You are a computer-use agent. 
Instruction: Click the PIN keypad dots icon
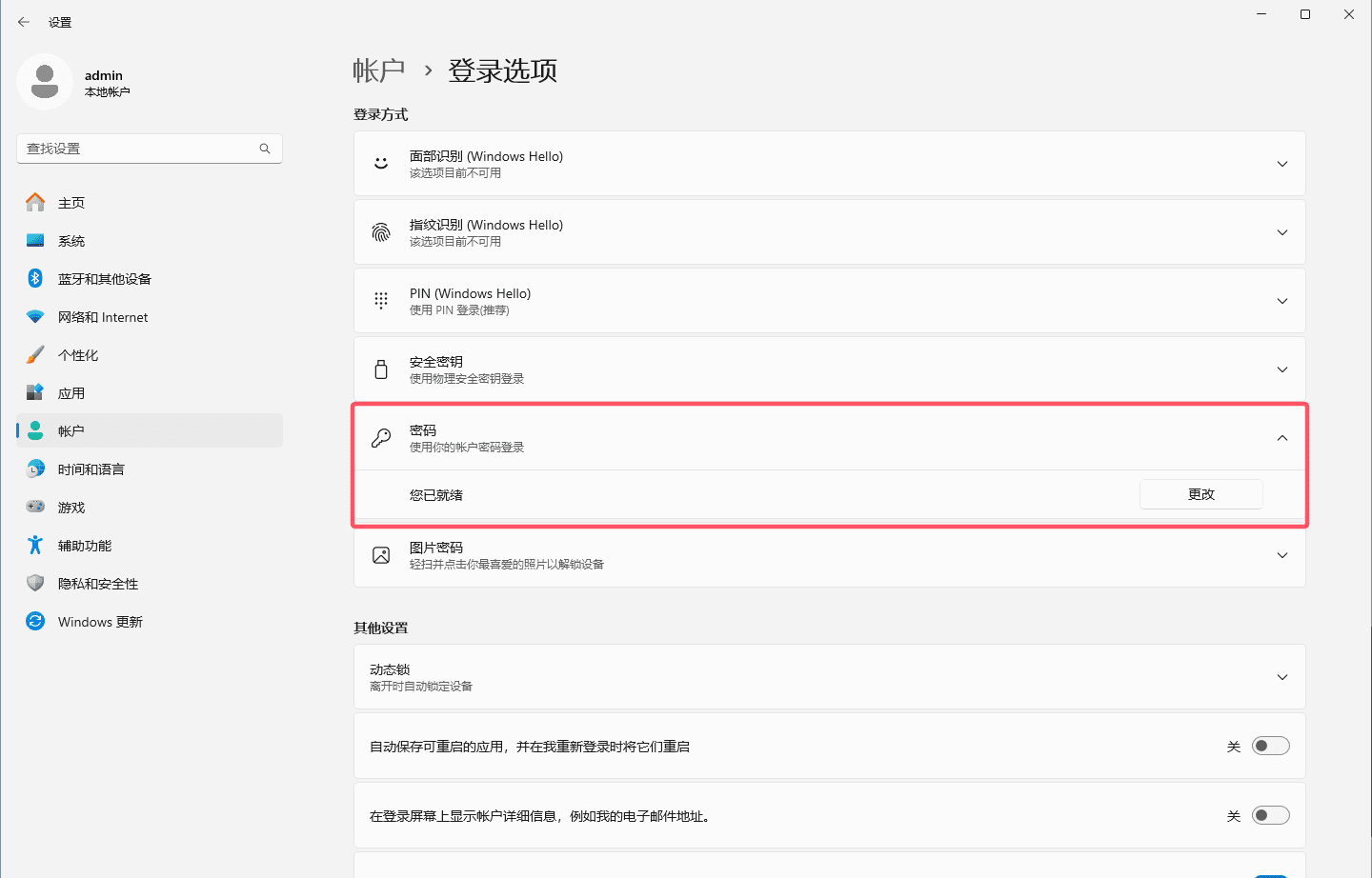(381, 301)
